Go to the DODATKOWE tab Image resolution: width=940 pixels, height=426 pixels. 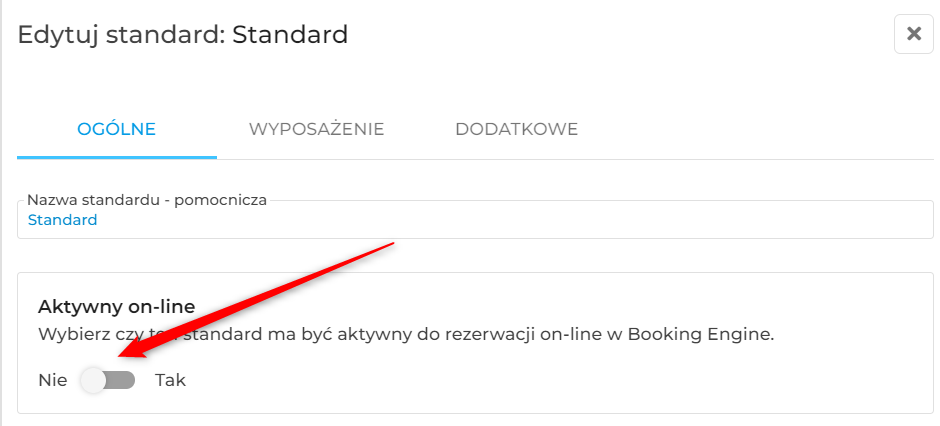pyautogui.click(x=516, y=129)
